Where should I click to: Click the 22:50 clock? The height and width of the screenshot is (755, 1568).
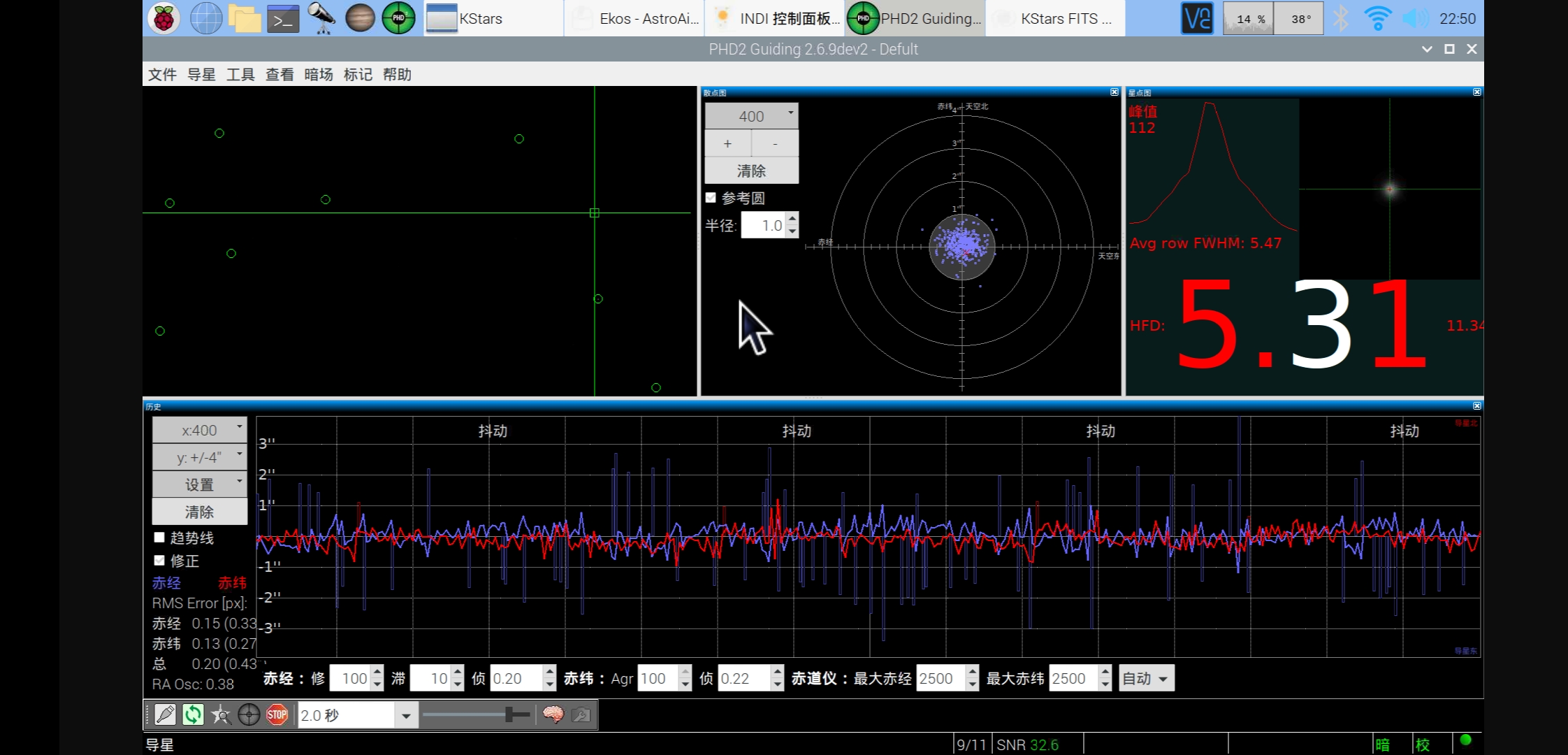click(1458, 19)
